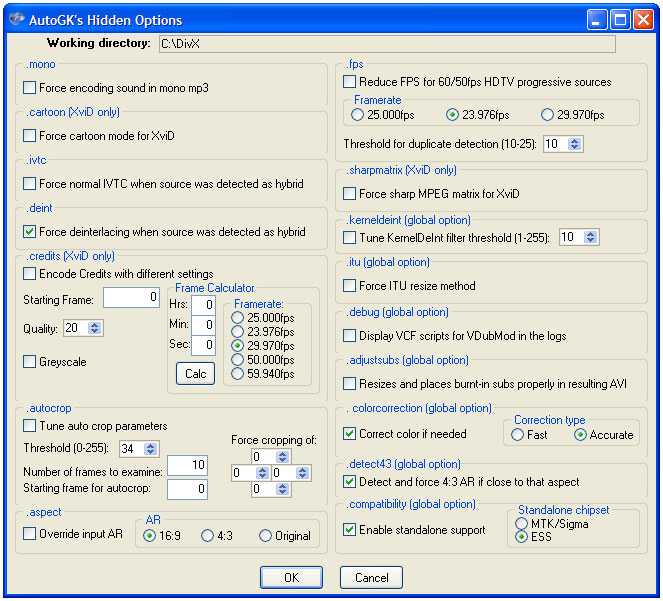This screenshot has width=663, height=601.
Task: Click the Starting Frame input field
Action: click(x=132, y=297)
